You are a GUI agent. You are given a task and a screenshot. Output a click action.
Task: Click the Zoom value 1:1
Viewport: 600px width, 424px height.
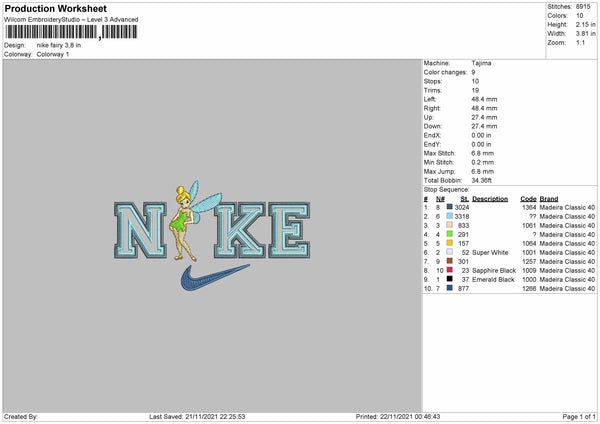pyautogui.click(x=580, y=42)
